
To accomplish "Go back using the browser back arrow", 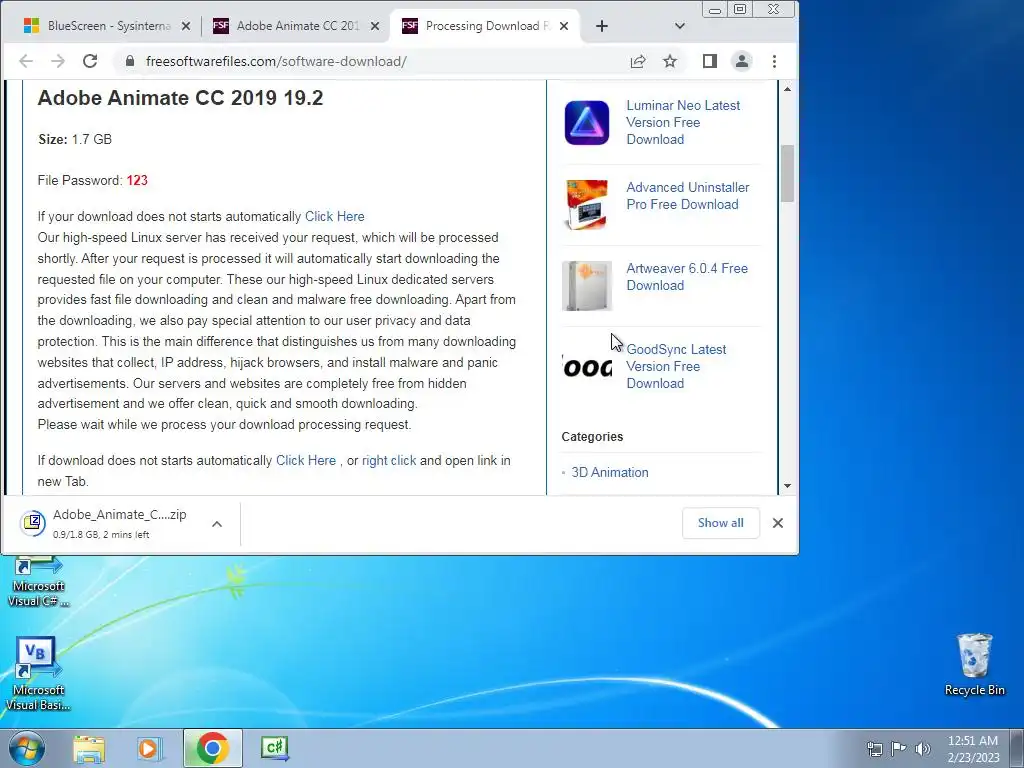I will [26, 61].
